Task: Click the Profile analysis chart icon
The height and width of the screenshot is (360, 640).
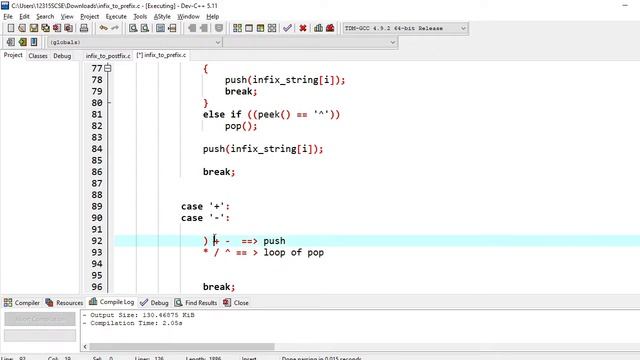Action: click(x=318, y=28)
